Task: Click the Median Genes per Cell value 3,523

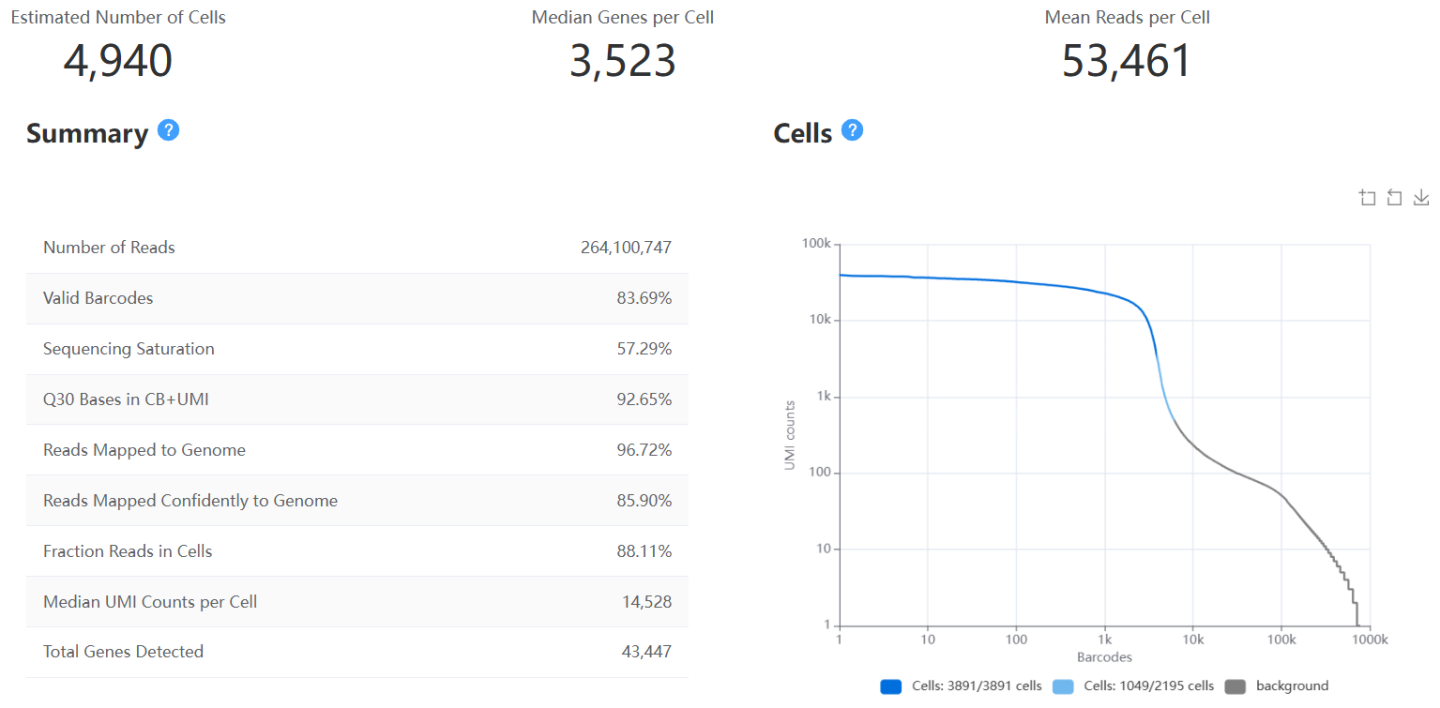Action: (623, 61)
